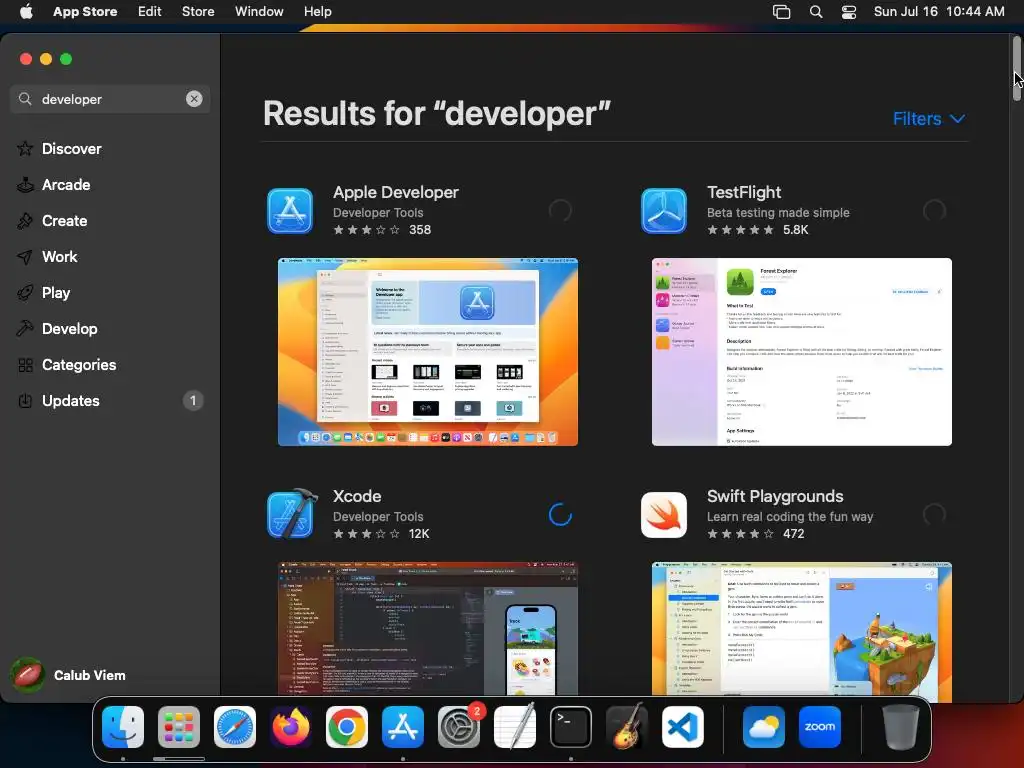Open Terminal from the Dock
The height and width of the screenshot is (768, 1024).
click(571, 727)
